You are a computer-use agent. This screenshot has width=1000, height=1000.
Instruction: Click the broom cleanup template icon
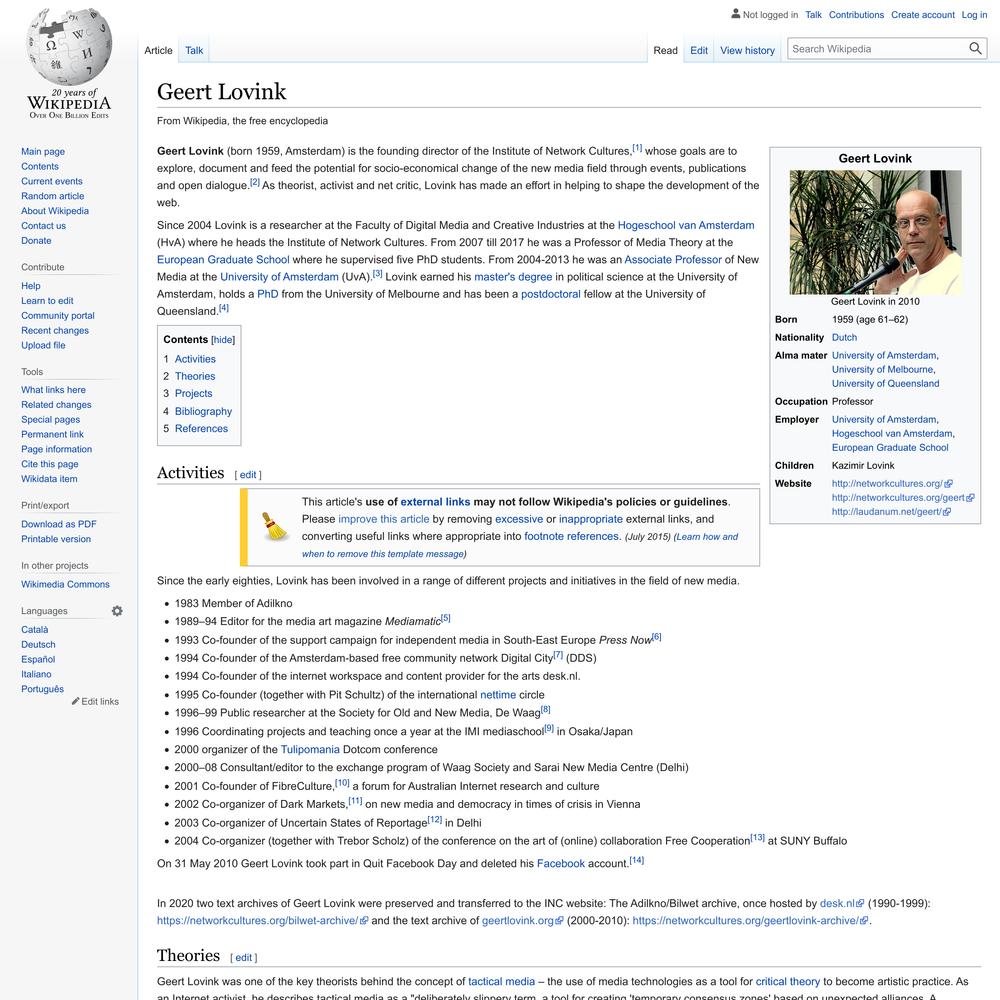pyautogui.click(x=275, y=527)
